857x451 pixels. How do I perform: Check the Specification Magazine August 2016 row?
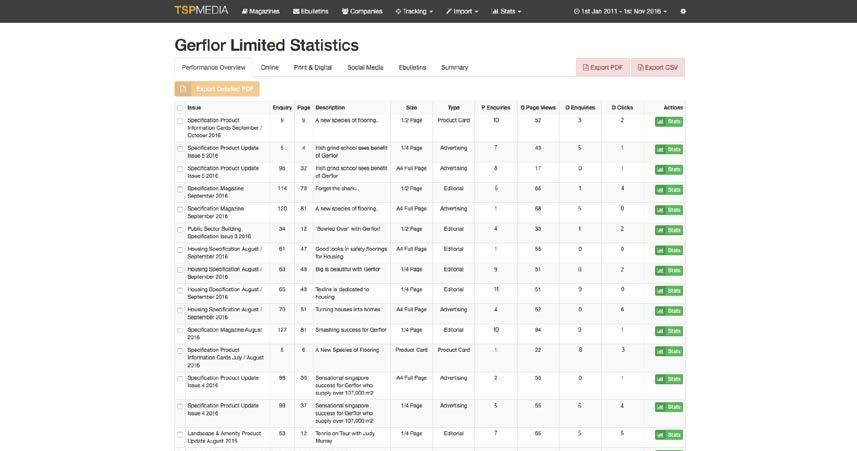click(x=180, y=331)
